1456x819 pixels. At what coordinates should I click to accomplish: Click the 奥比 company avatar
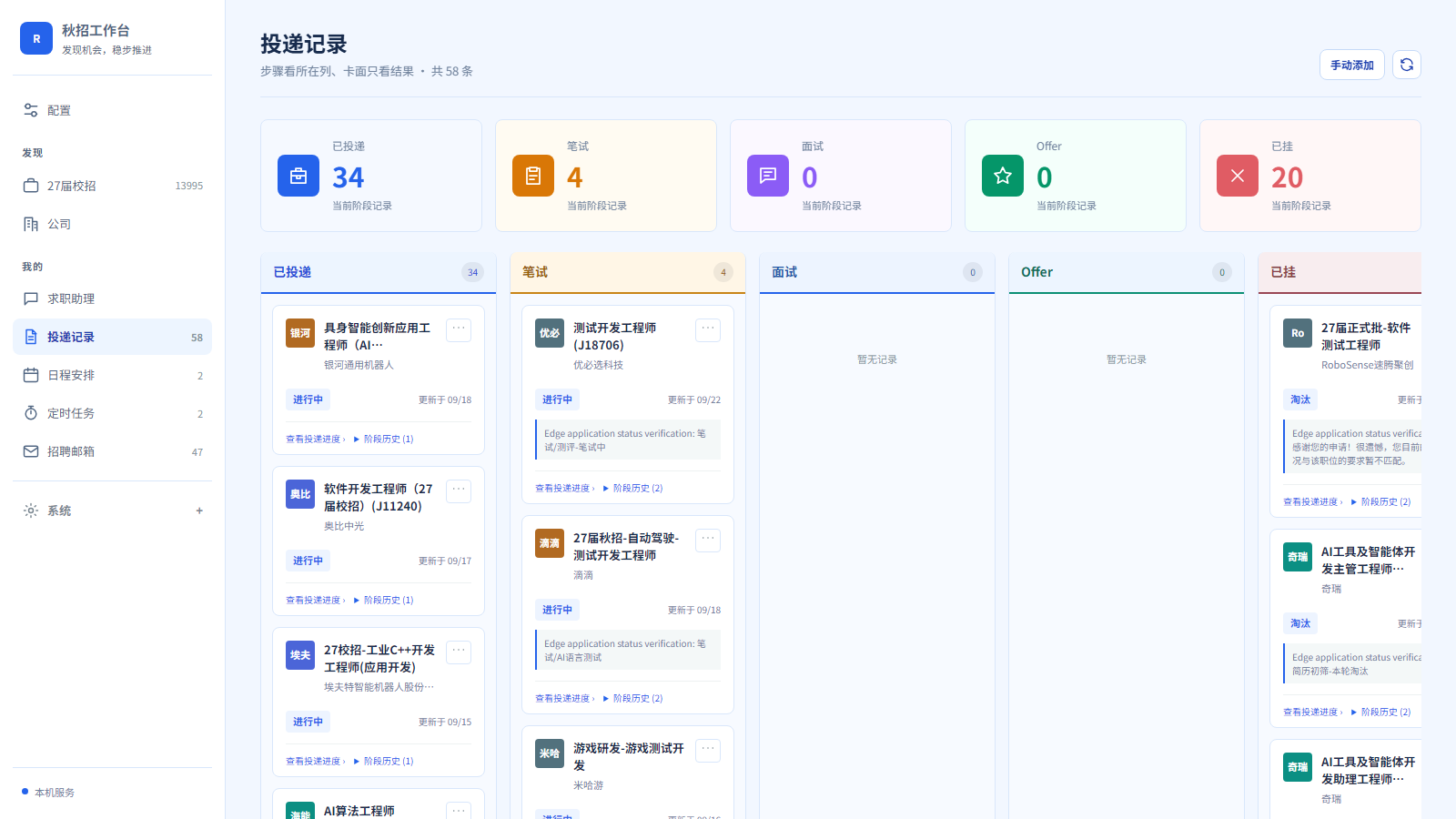[300, 494]
